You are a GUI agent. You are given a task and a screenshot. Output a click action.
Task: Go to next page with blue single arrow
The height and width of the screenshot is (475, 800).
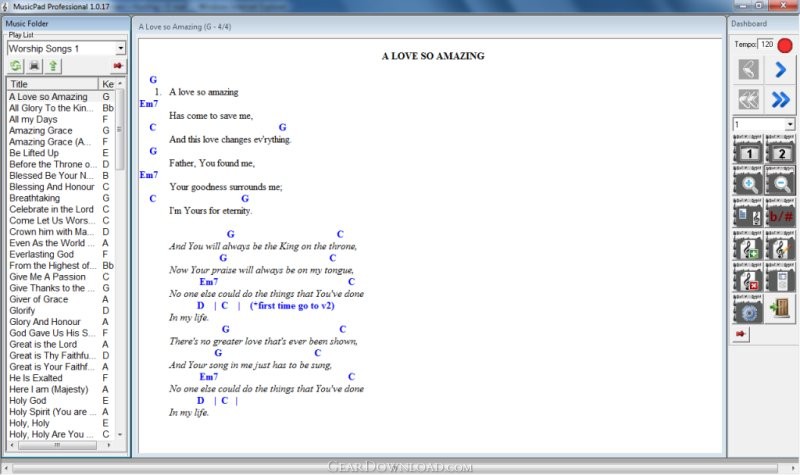780,69
